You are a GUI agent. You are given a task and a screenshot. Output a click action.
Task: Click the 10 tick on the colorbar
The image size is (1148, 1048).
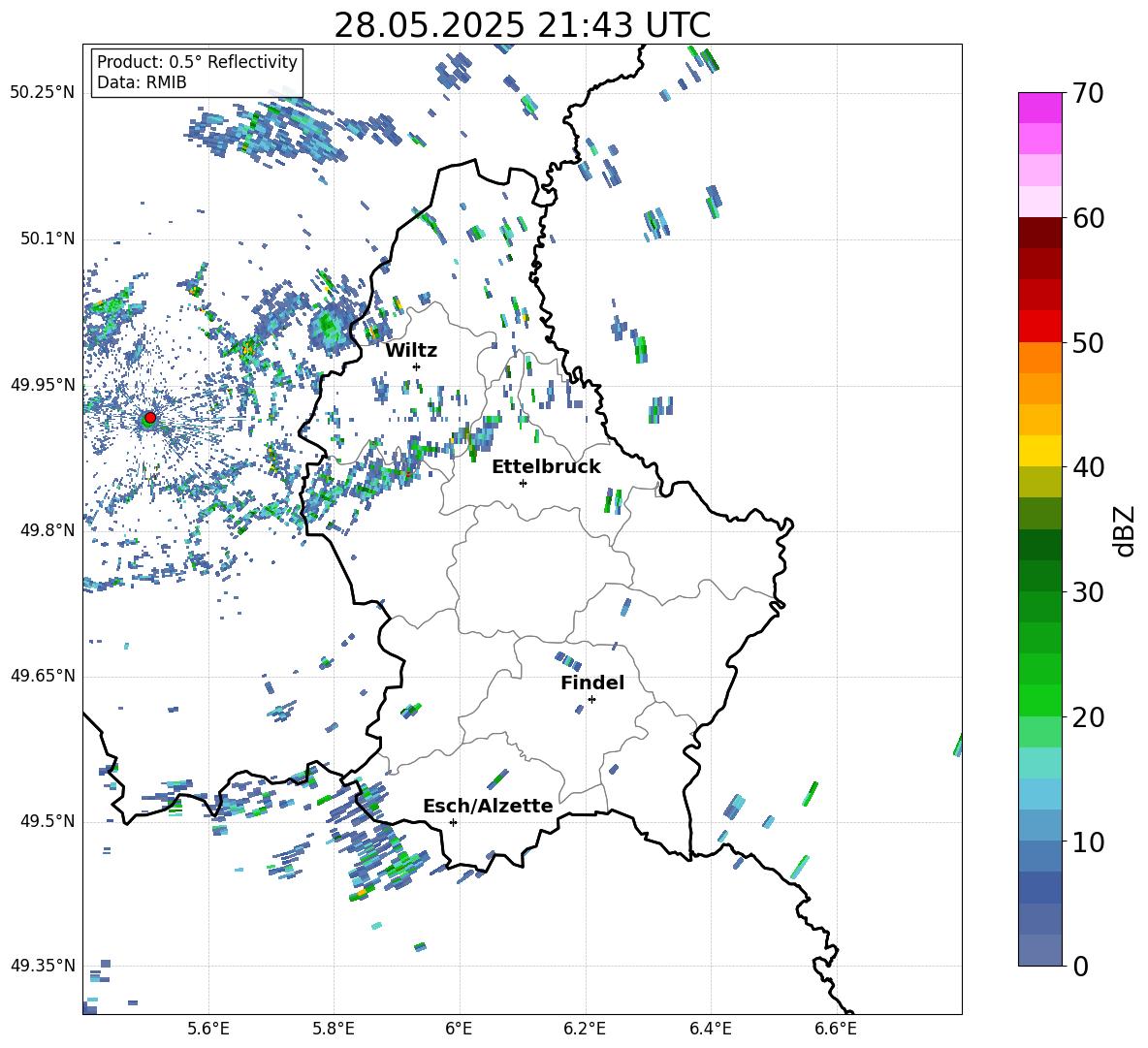[x=1088, y=842]
